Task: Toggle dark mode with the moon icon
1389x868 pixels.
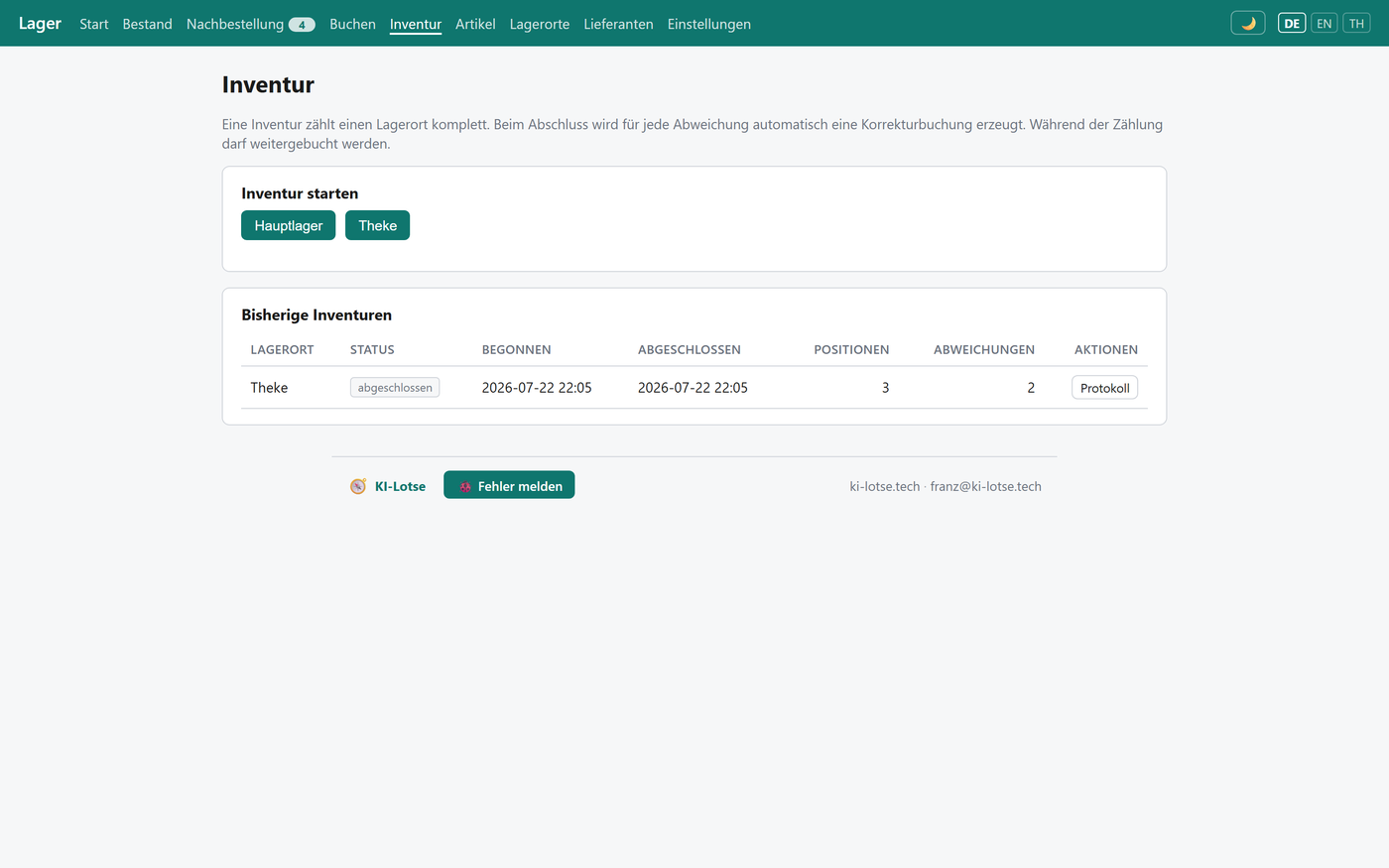Action: pos(1247,23)
